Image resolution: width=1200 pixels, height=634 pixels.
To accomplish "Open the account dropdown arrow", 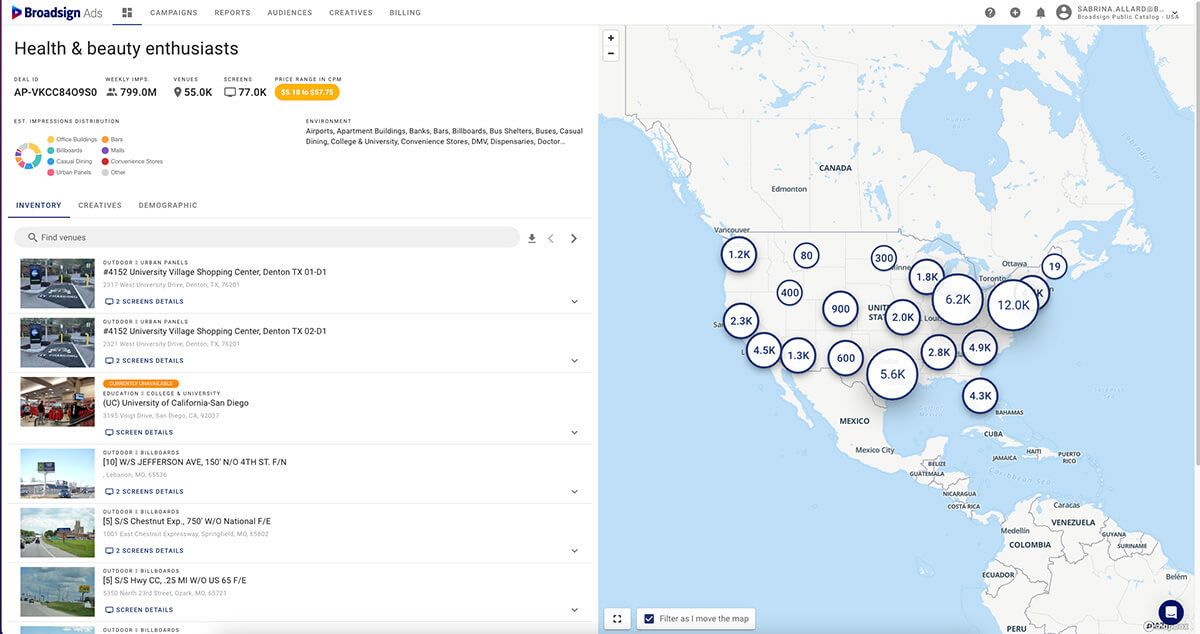I will (x=1175, y=13).
